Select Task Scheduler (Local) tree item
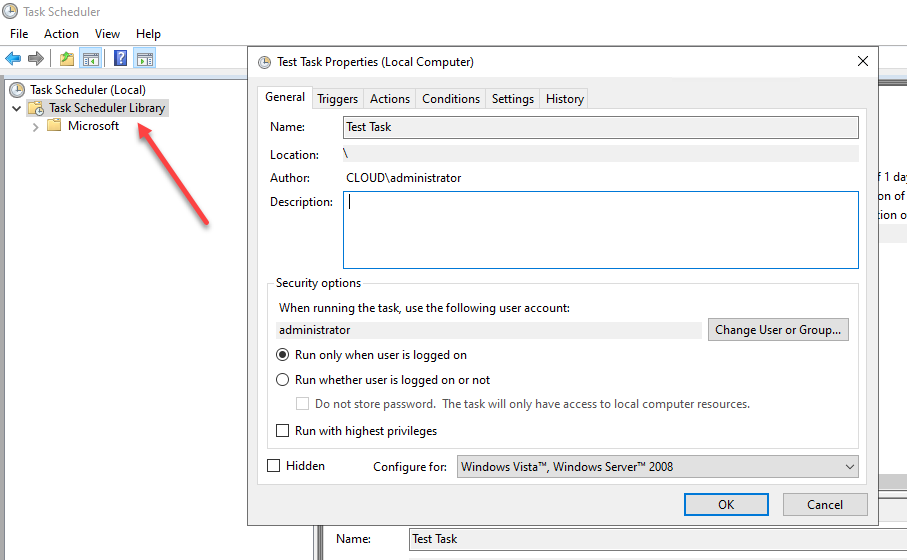907x560 pixels. (x=88, y=90)
